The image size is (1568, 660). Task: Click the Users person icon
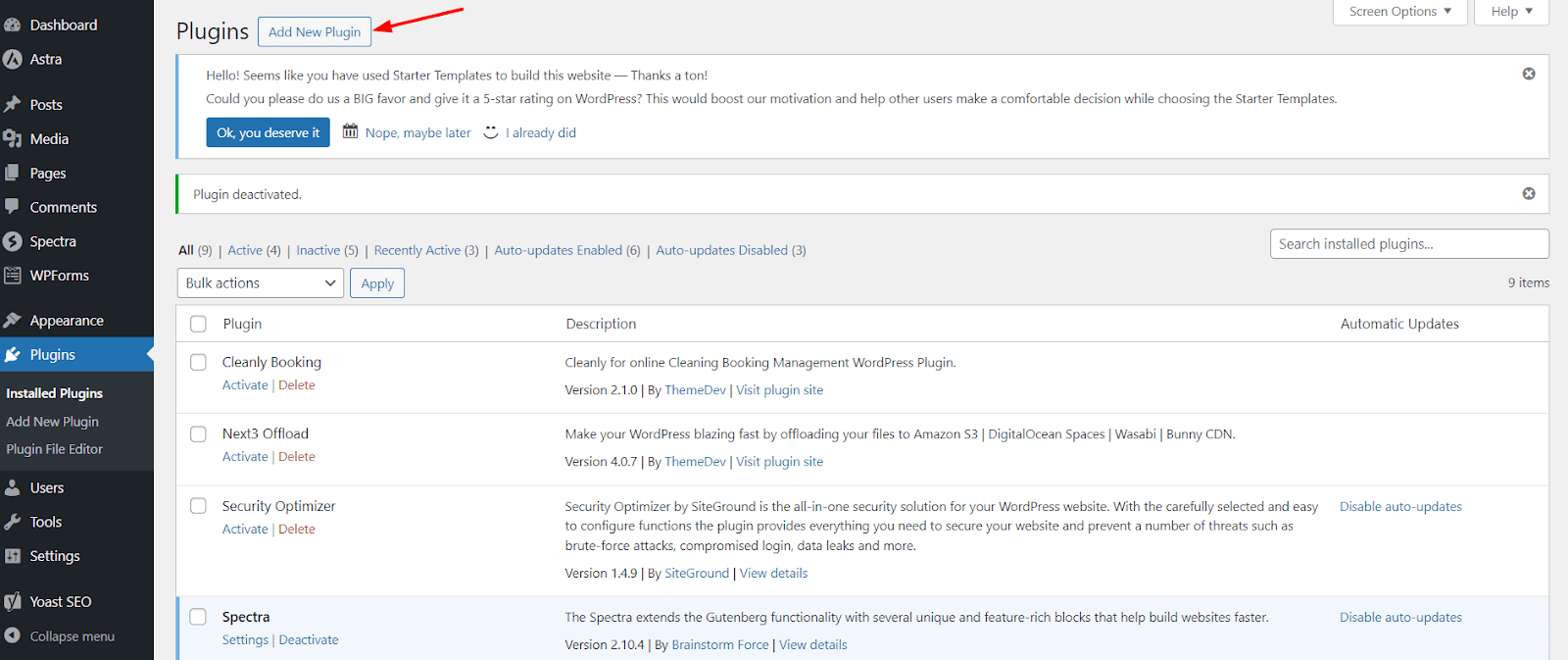[13, 487]
